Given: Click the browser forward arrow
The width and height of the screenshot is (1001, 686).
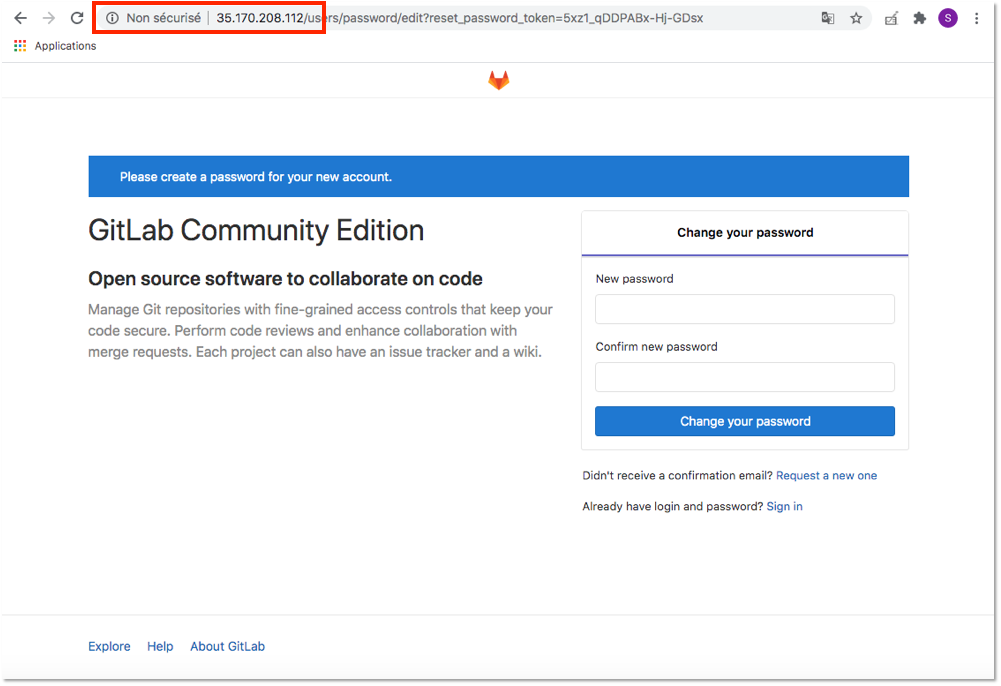Looking at the screenshot, I should pyautogui.click(x=49, y=18).
